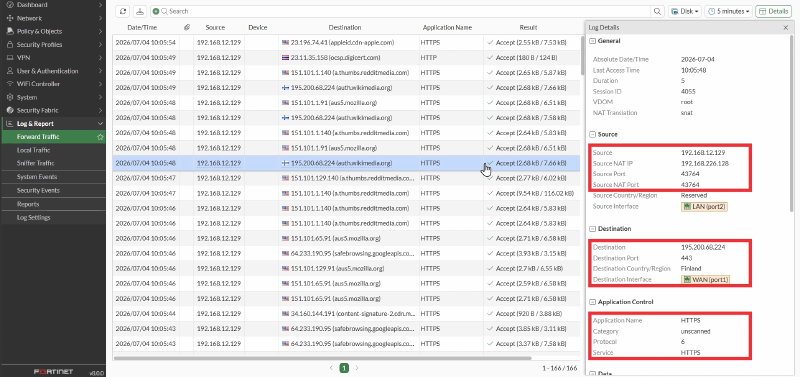
Task: Click the Security Profiles lock icon
Action: pos(10,44)
